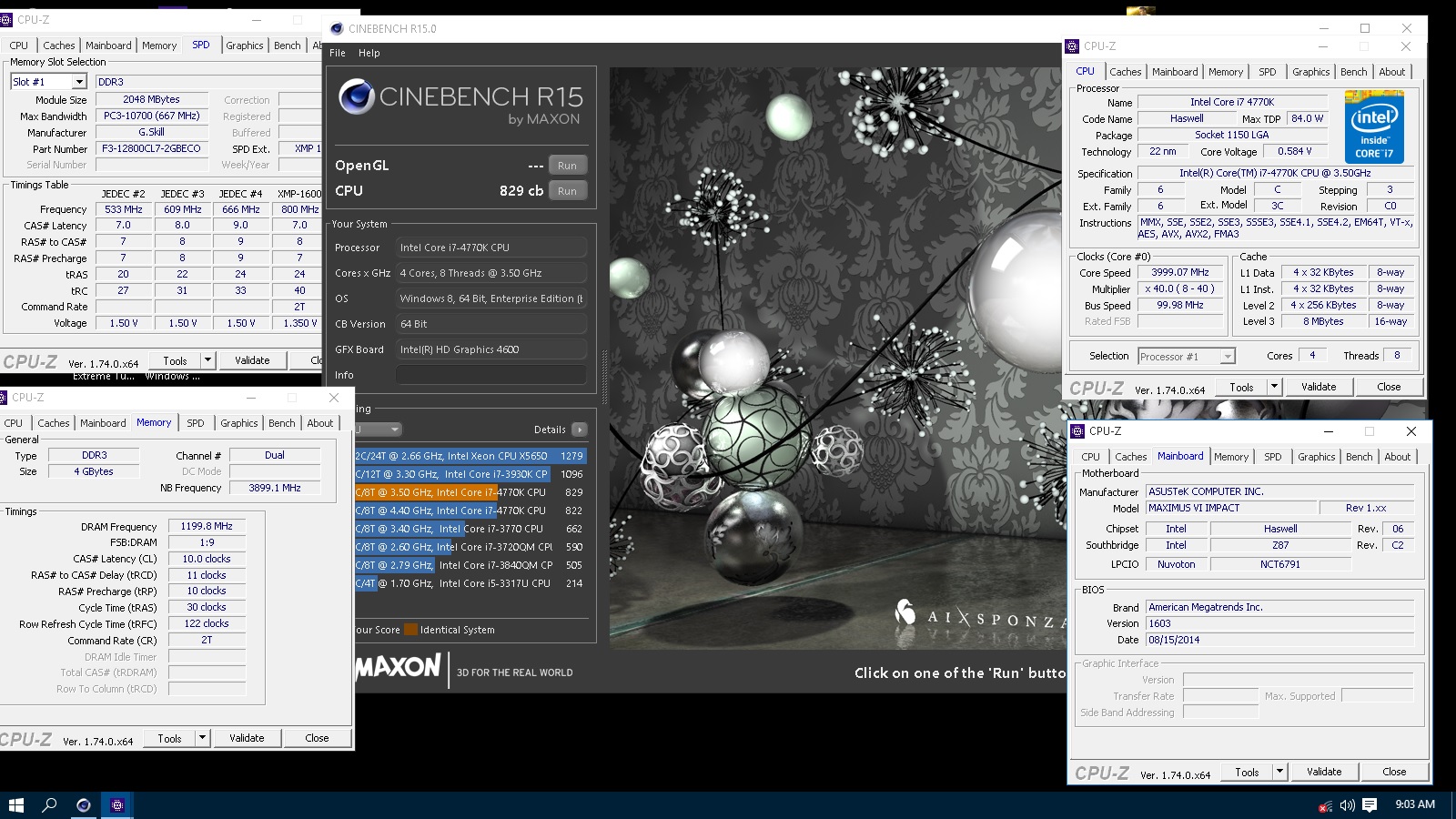This screenshot has height=819, width=1456.
Task: Open the Slot #1 dropdown in SPD window
Action: pyautogui.click(x=79, y=82)
